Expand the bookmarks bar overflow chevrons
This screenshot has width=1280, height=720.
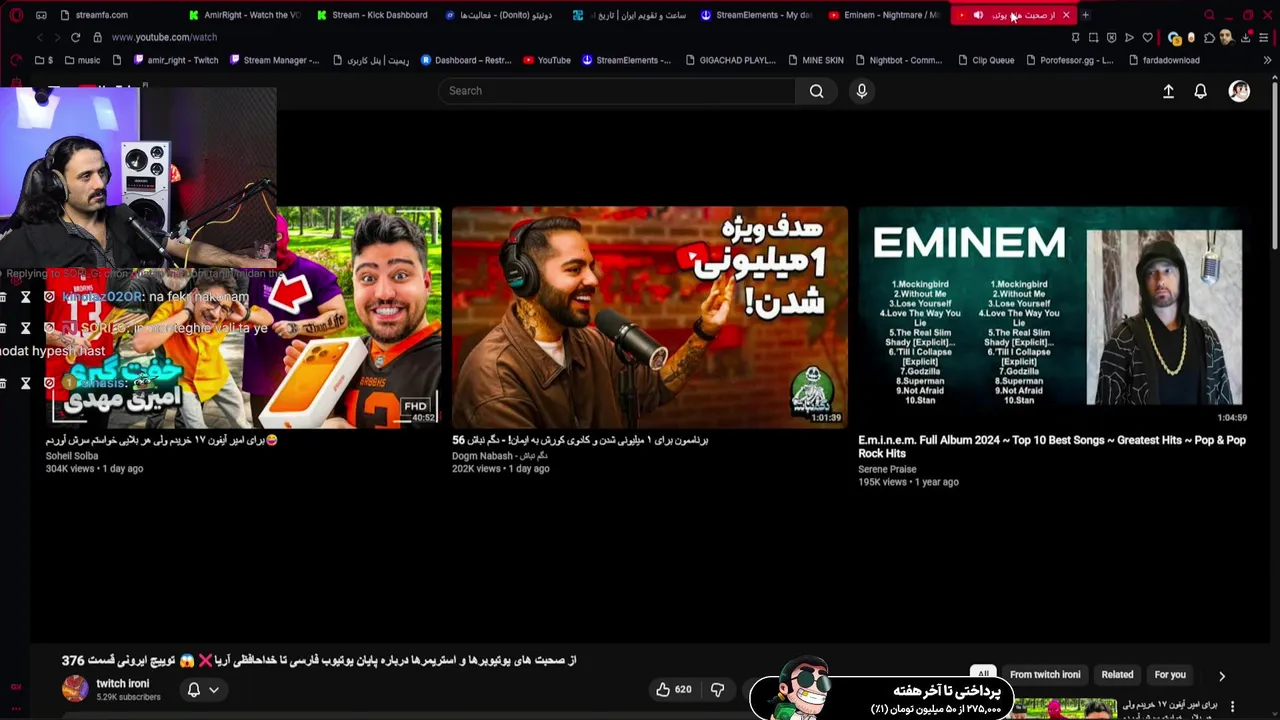(x=1267, y=60)
